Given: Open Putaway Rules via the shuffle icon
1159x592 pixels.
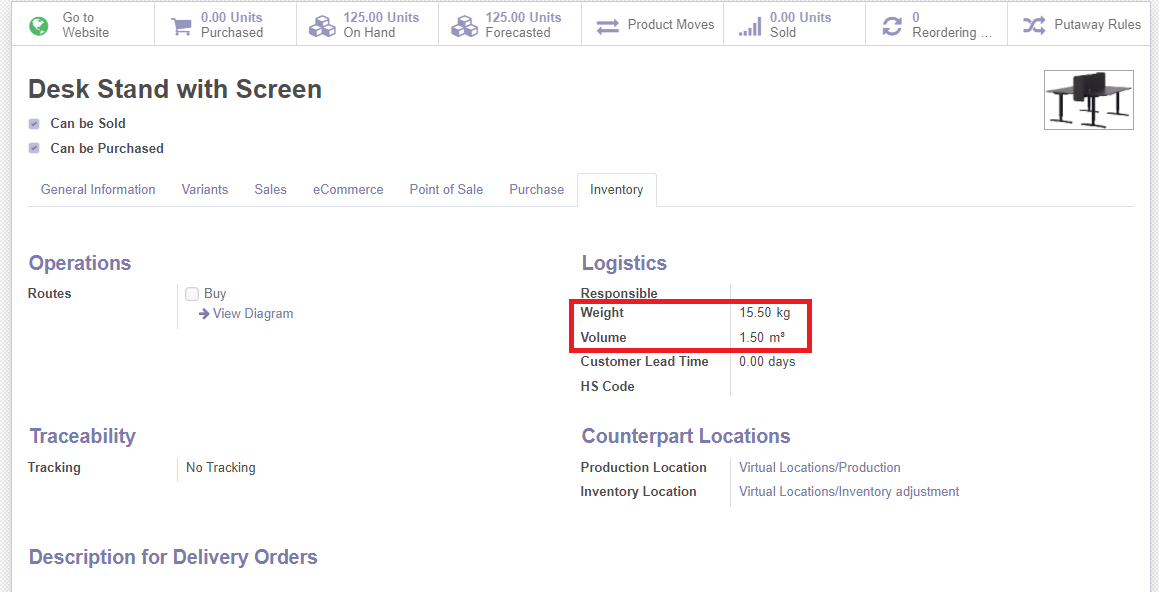Looking at the screenshot, I should point(1033,25).
